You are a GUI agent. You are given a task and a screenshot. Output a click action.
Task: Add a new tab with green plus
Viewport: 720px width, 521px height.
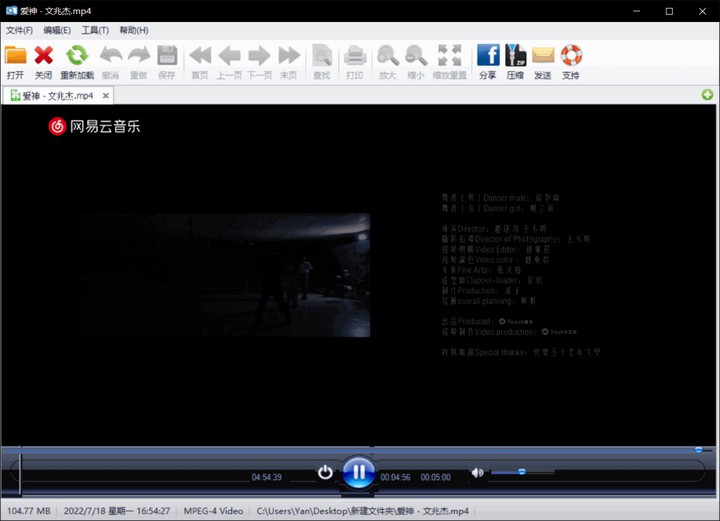coord(707,95)
